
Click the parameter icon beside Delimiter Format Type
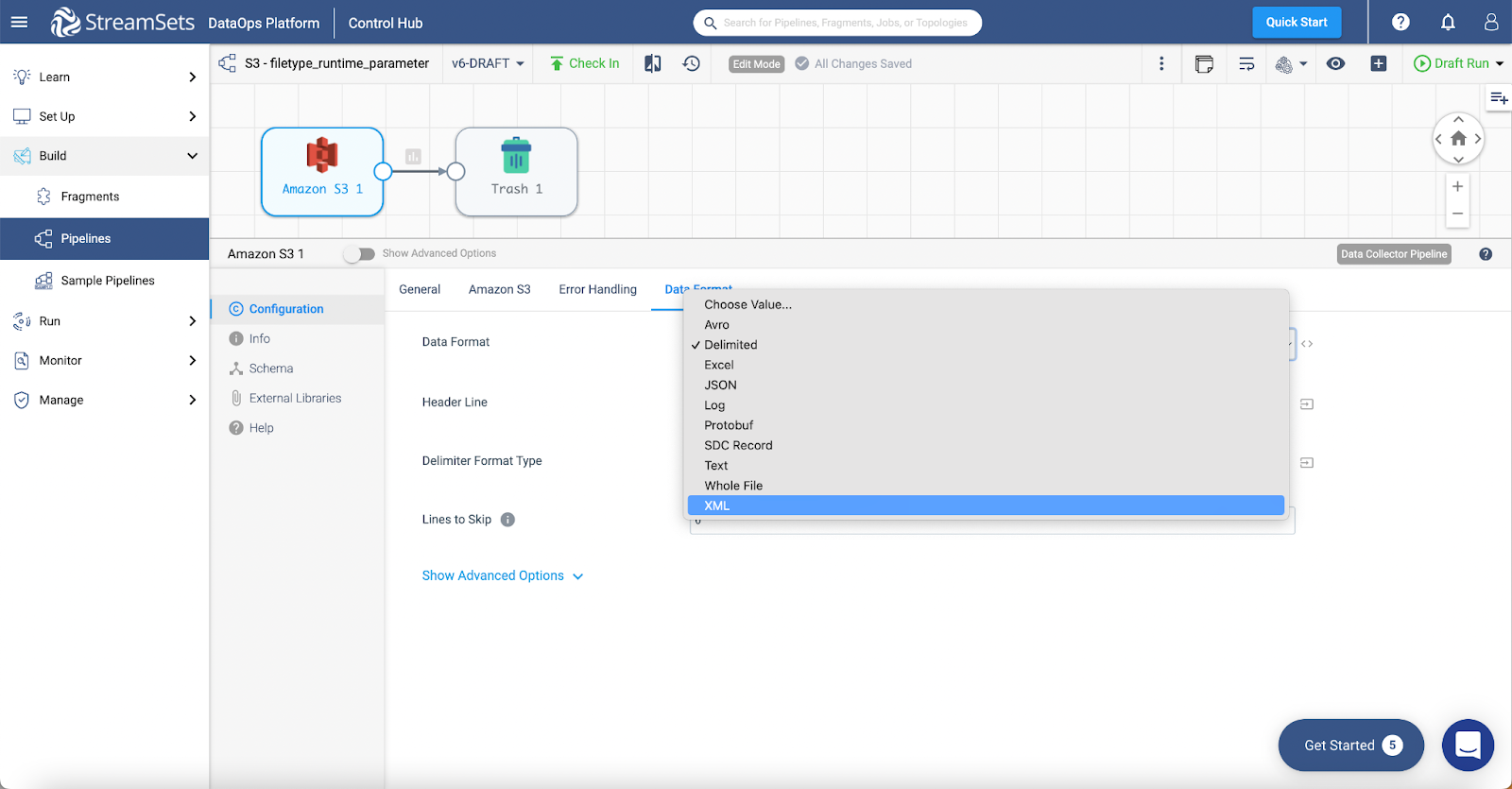pyautogui.click(x=1307, y=463)
